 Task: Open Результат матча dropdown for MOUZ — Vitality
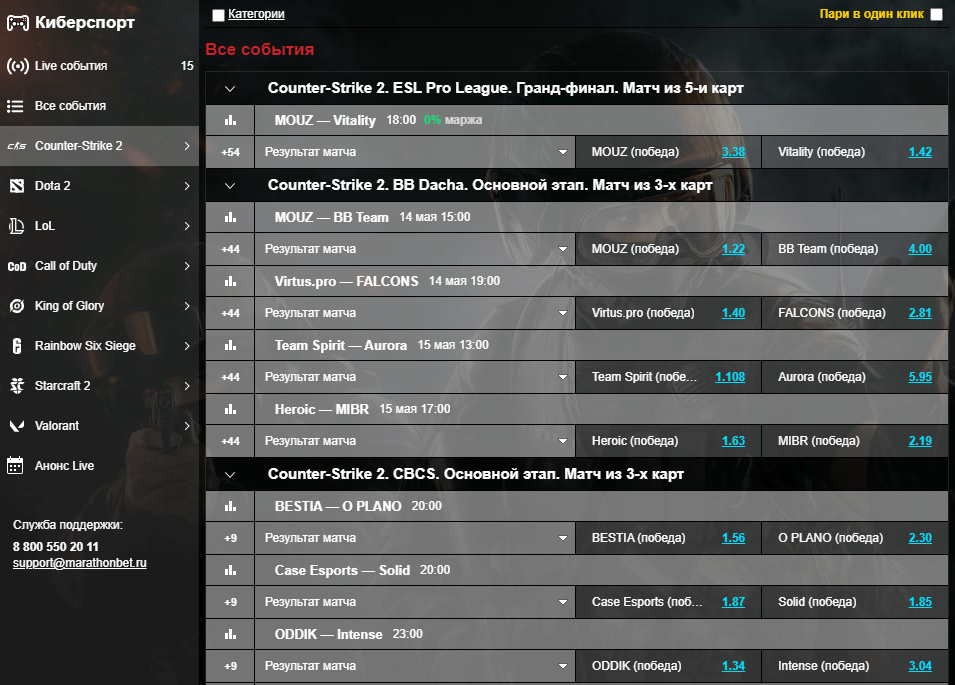(x=415, y=152)
